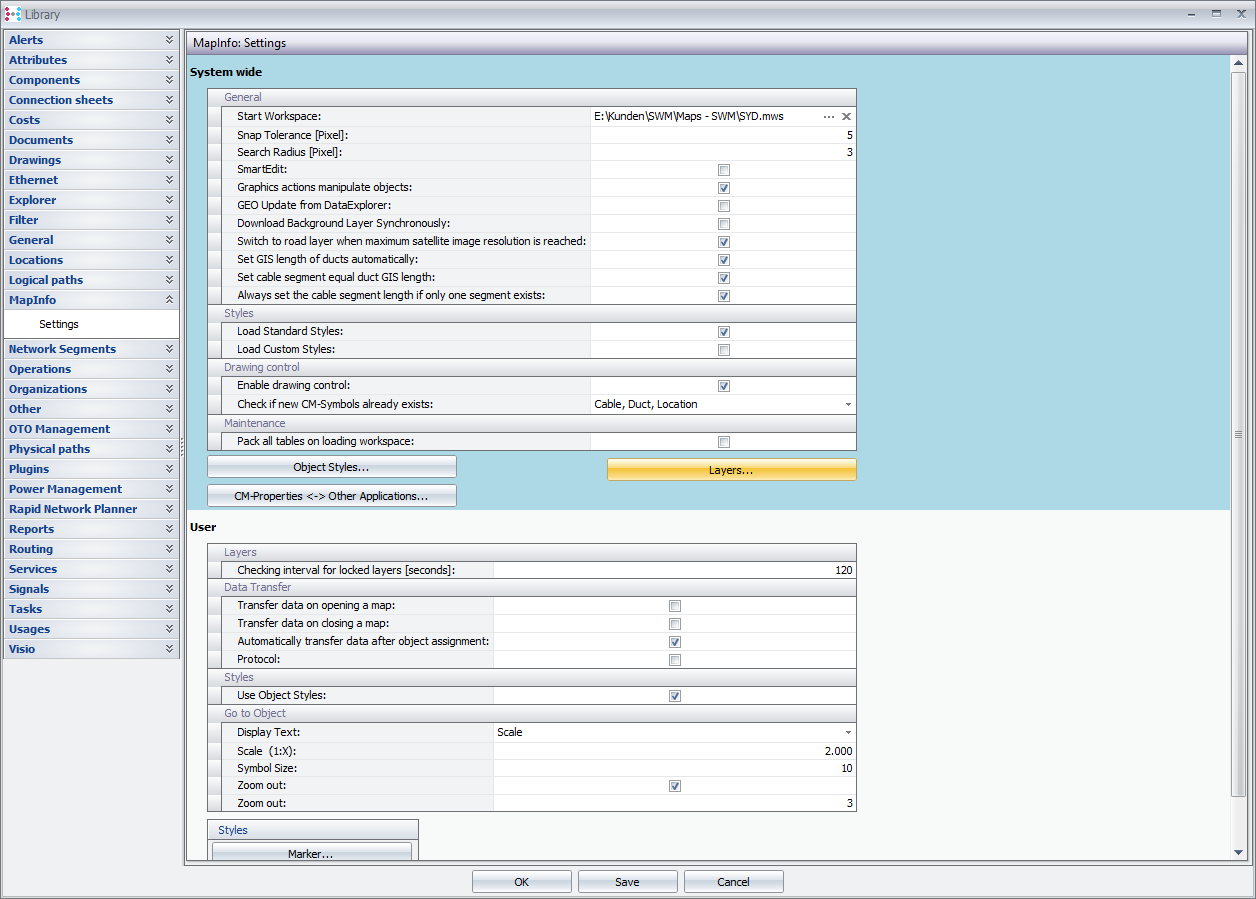The width and height of the screenshot is (1256, 899).
Task: Tick Download Background Layer Synchronously
Action: [x=724, y=224]
